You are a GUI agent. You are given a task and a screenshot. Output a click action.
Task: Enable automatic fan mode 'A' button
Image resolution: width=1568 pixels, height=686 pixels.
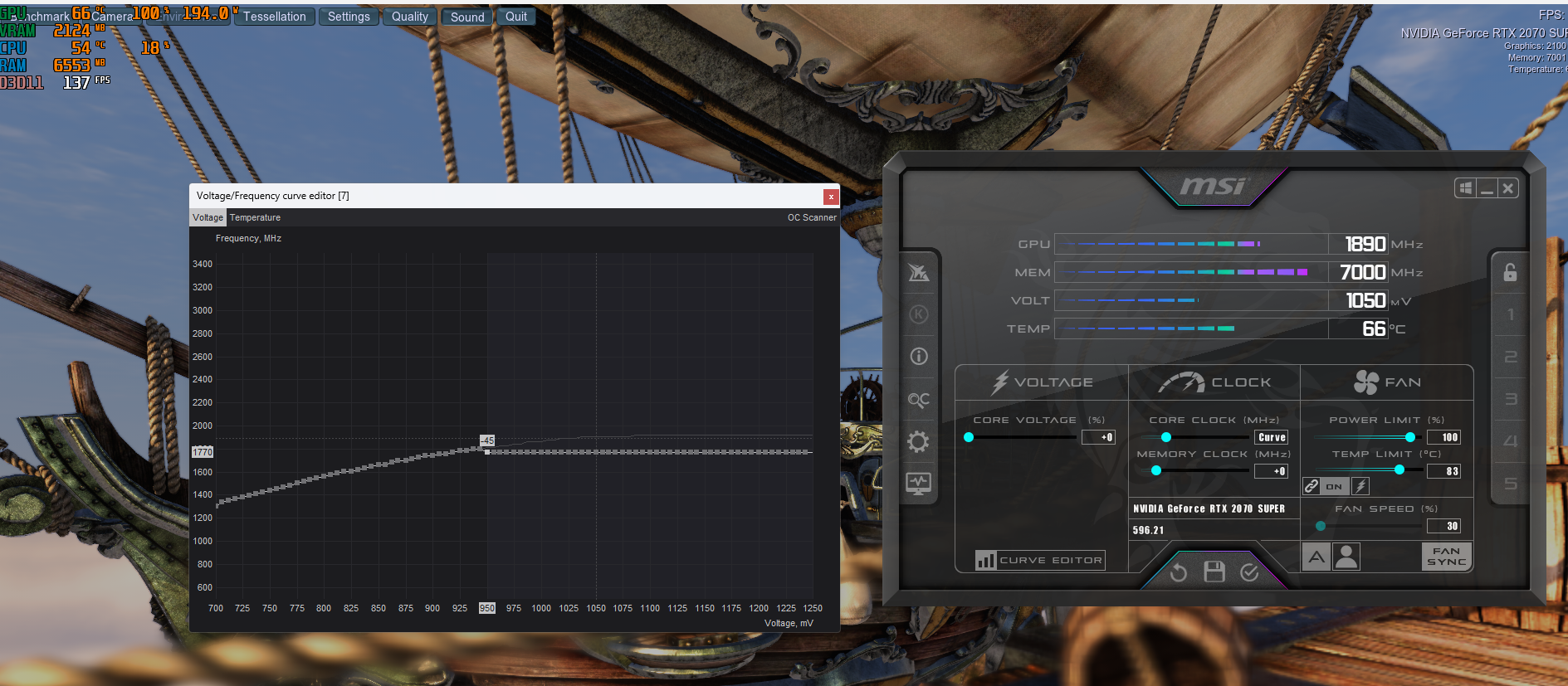[x=1316, y=557]
